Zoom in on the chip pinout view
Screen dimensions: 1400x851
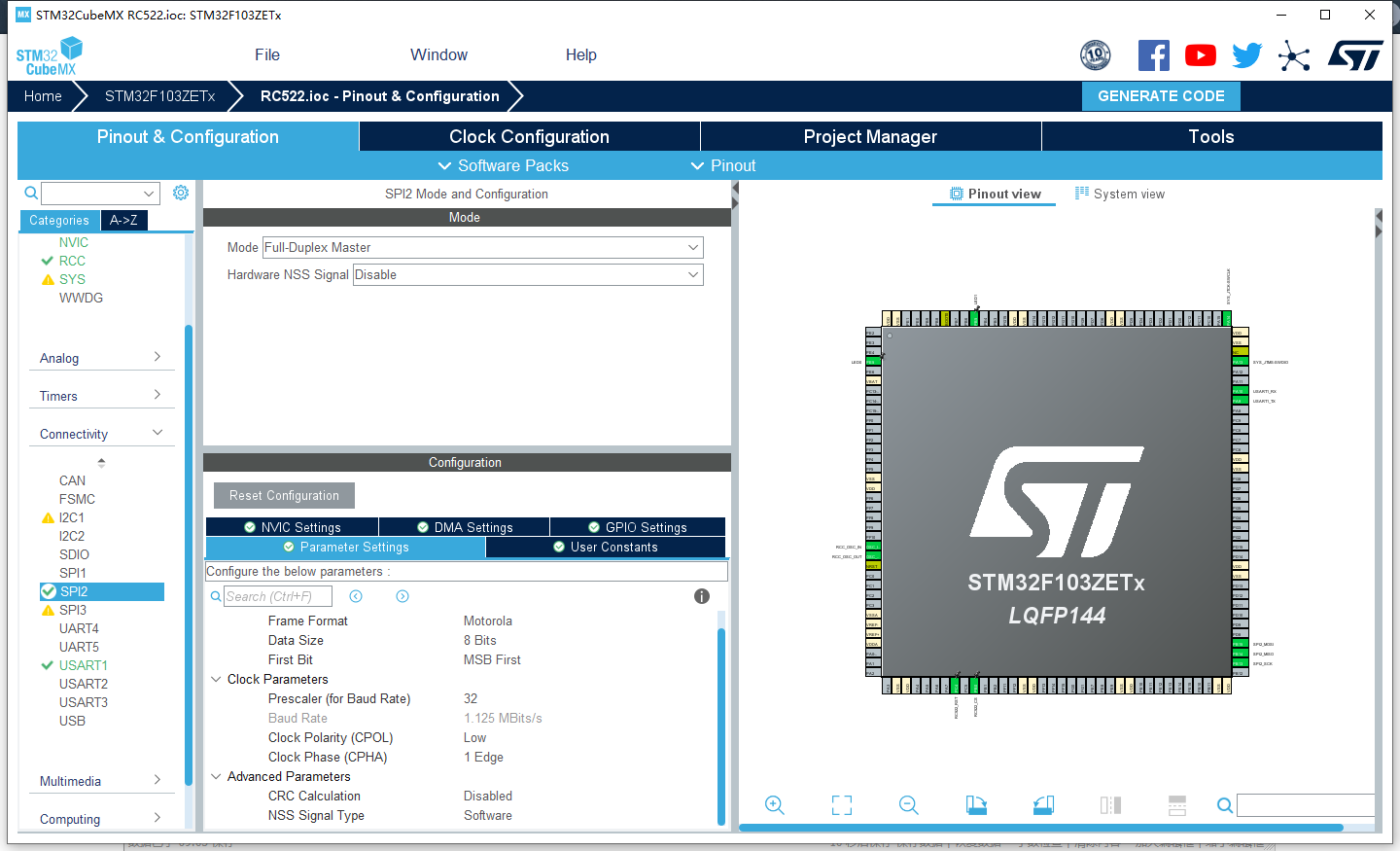tap(774, 805)
